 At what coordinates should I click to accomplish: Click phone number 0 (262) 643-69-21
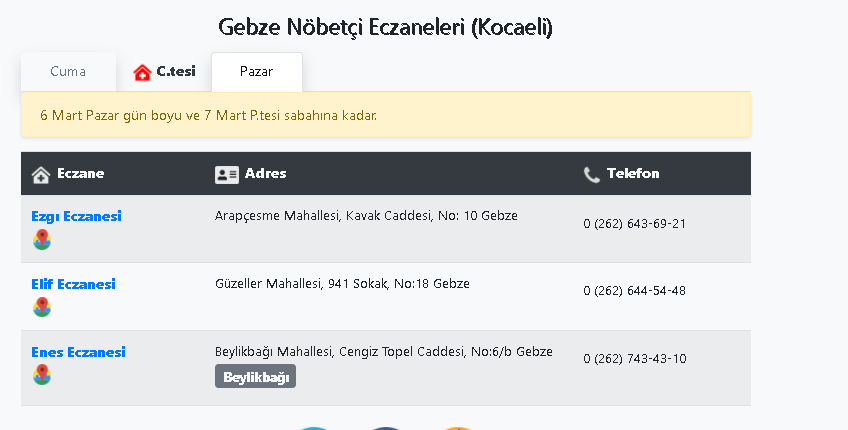point(634,223)
